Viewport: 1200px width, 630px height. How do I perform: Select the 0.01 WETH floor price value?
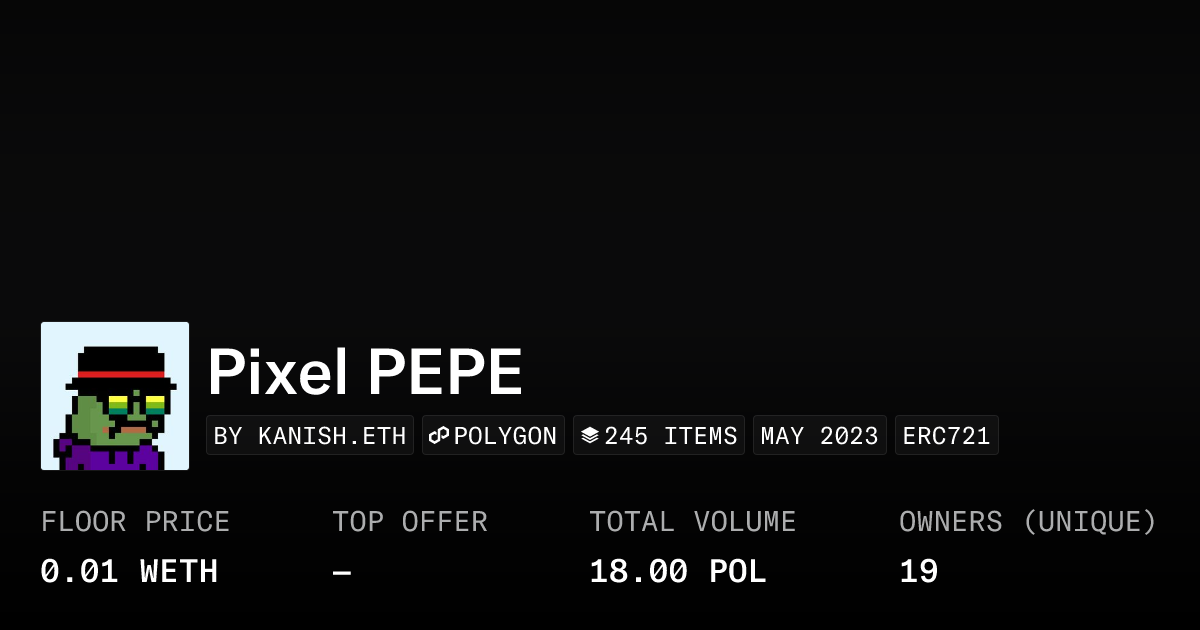(x=129, y=572)
